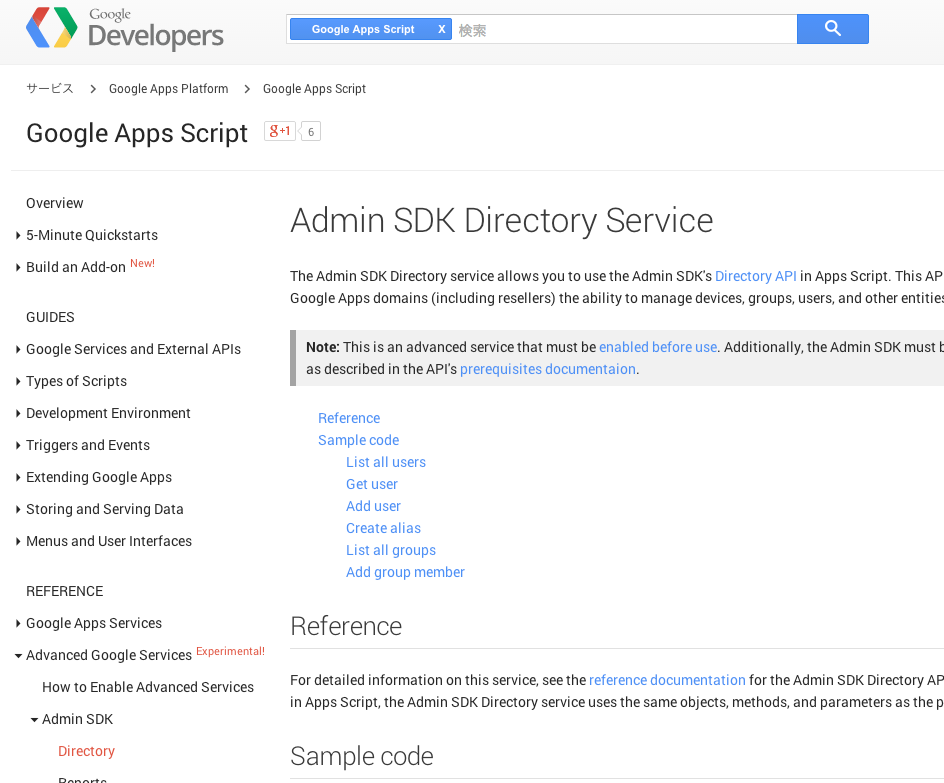This screenshot has width=944, height=783.
Task: Jump to the List all users sample
Action: point(385,461)
